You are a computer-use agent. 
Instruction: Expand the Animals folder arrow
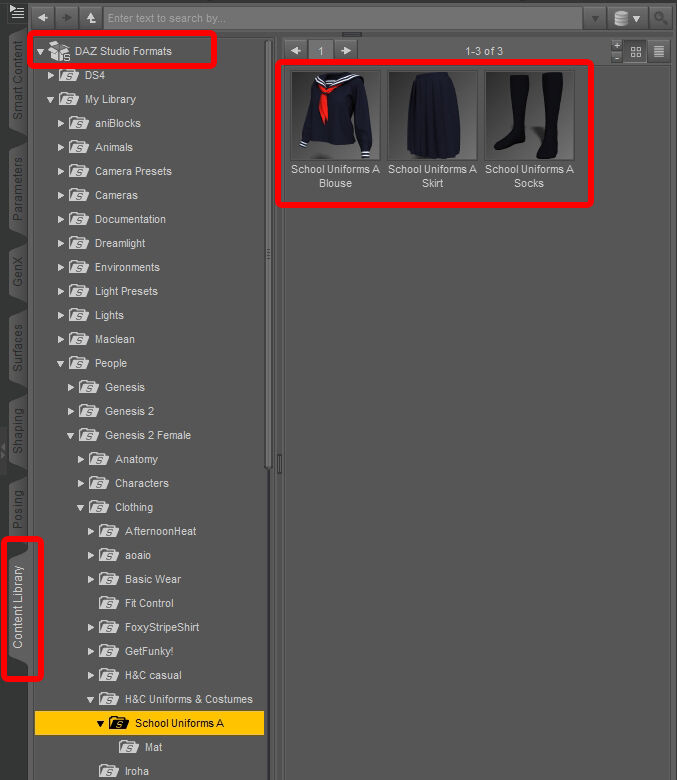point(61,147)
